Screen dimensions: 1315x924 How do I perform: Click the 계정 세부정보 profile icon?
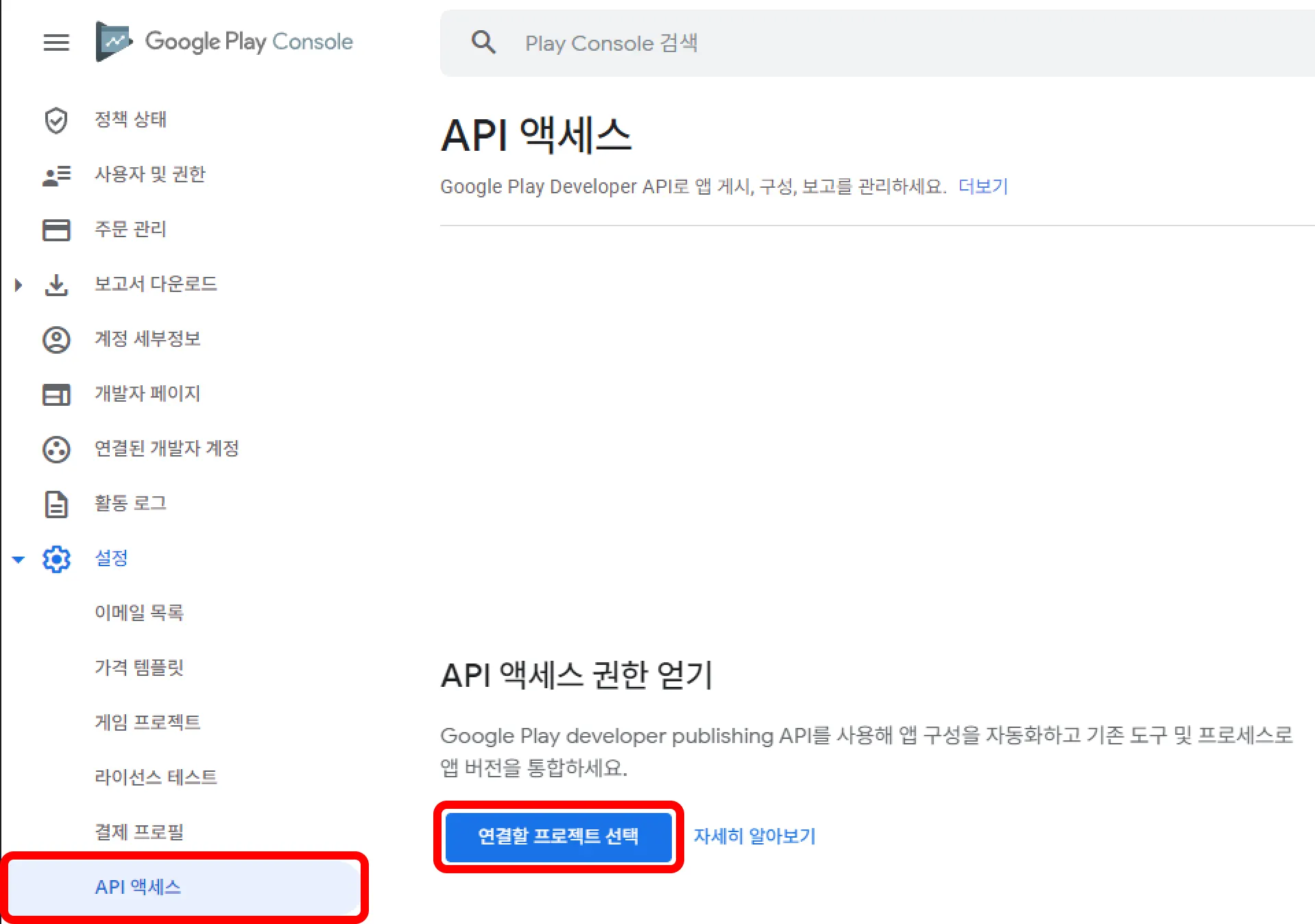click(x=56, y=339)
